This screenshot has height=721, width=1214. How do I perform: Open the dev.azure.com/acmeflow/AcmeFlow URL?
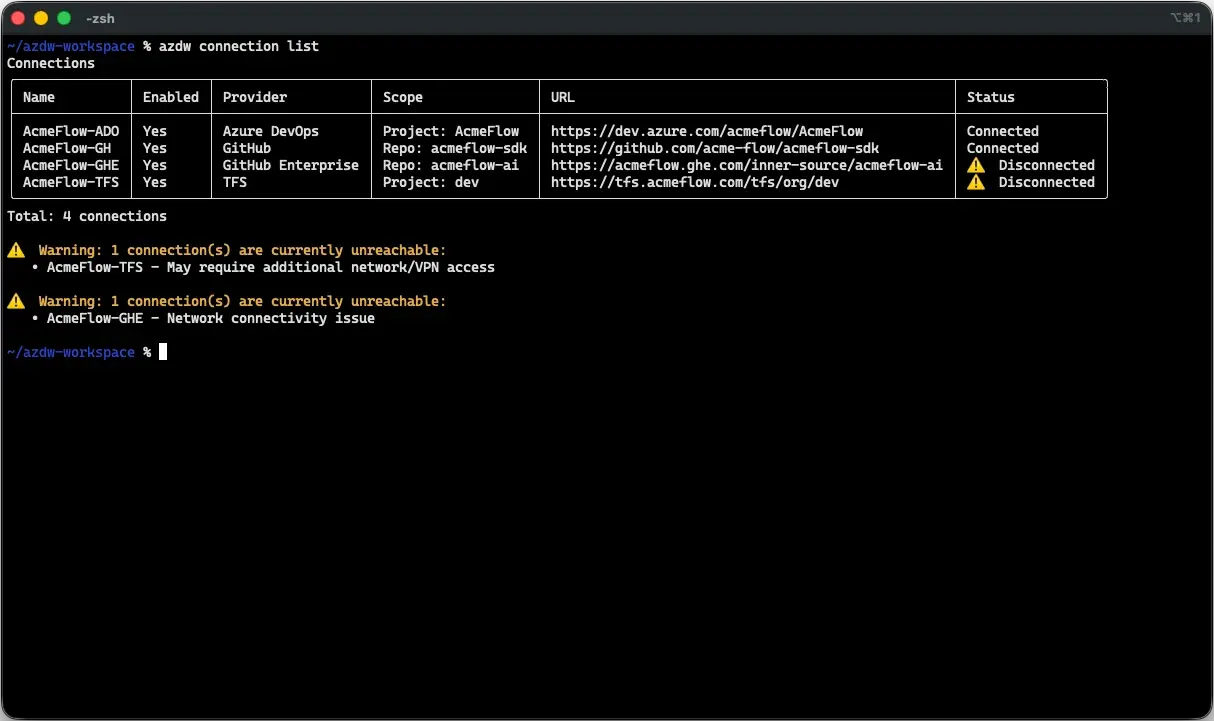pyautogui.click(x=707, y=131)
